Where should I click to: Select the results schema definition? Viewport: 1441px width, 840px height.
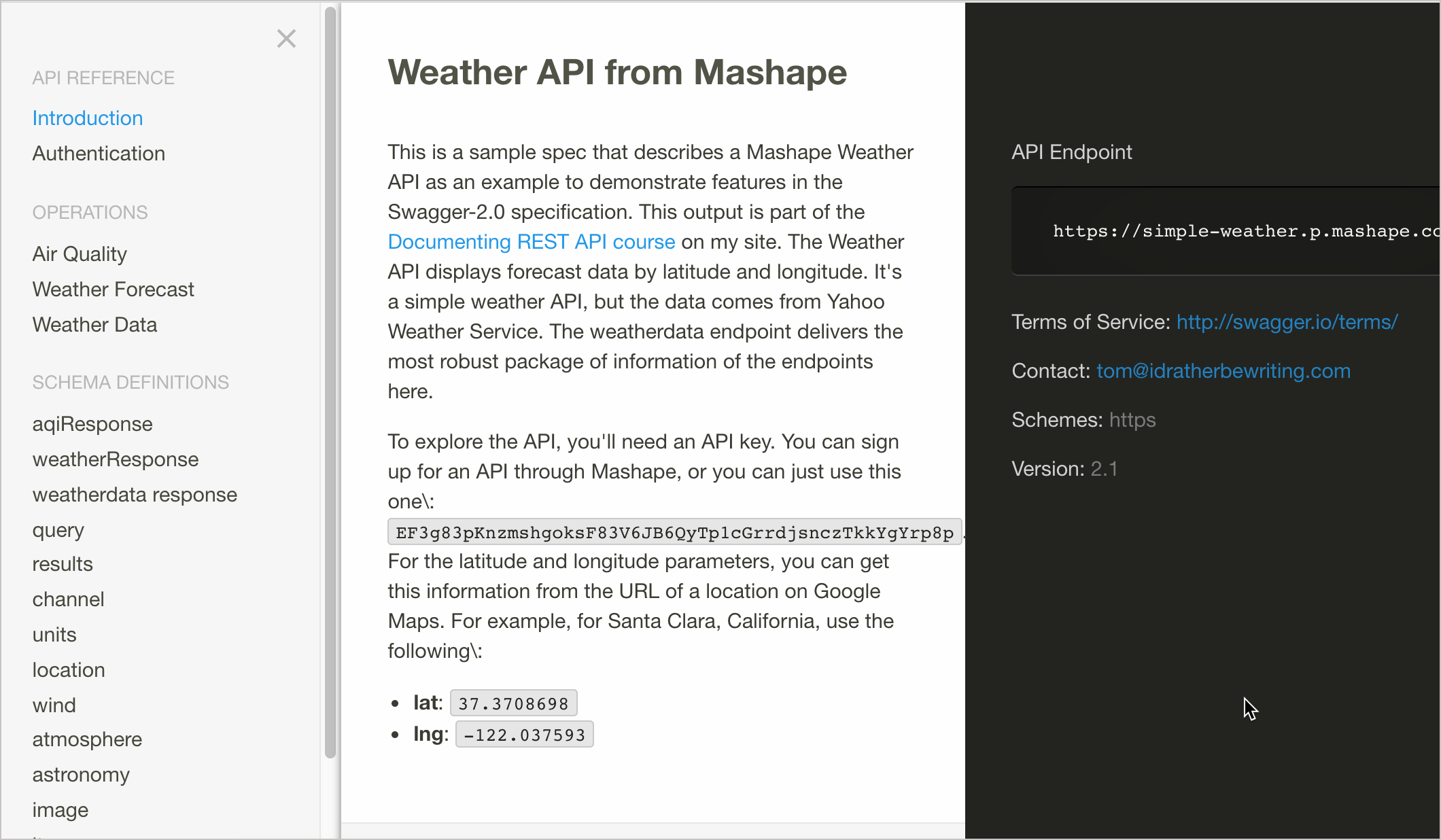63,564
